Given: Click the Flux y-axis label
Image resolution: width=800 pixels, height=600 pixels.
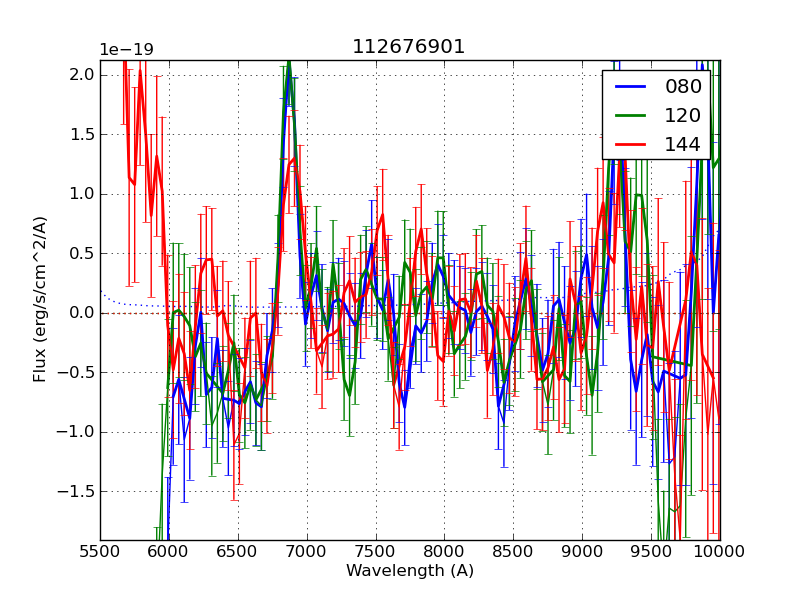Looking at the screenshot, I should pos(40,300).
